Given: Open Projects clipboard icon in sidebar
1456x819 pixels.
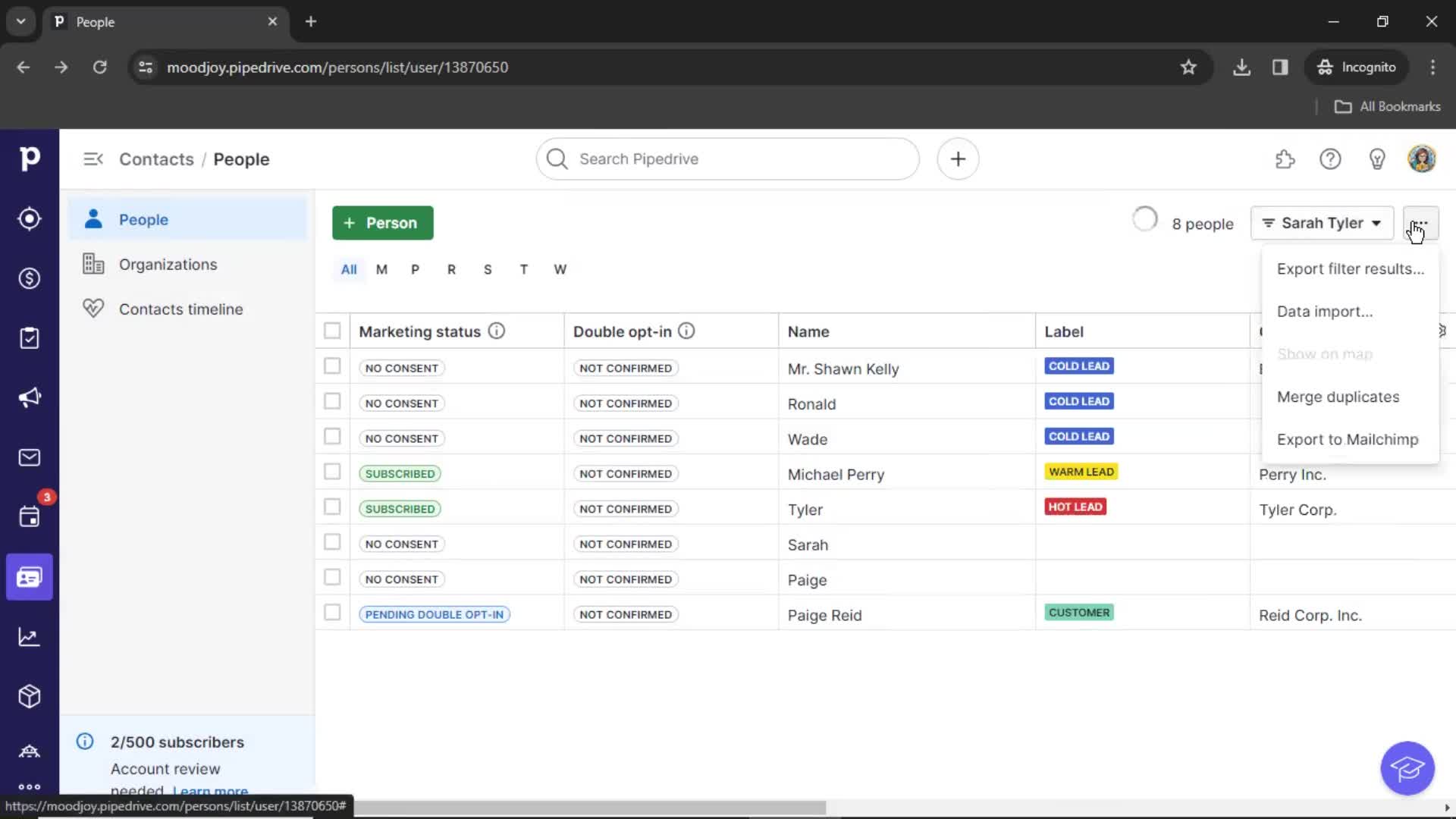Looking at the screenshot, I should point(29,338).
